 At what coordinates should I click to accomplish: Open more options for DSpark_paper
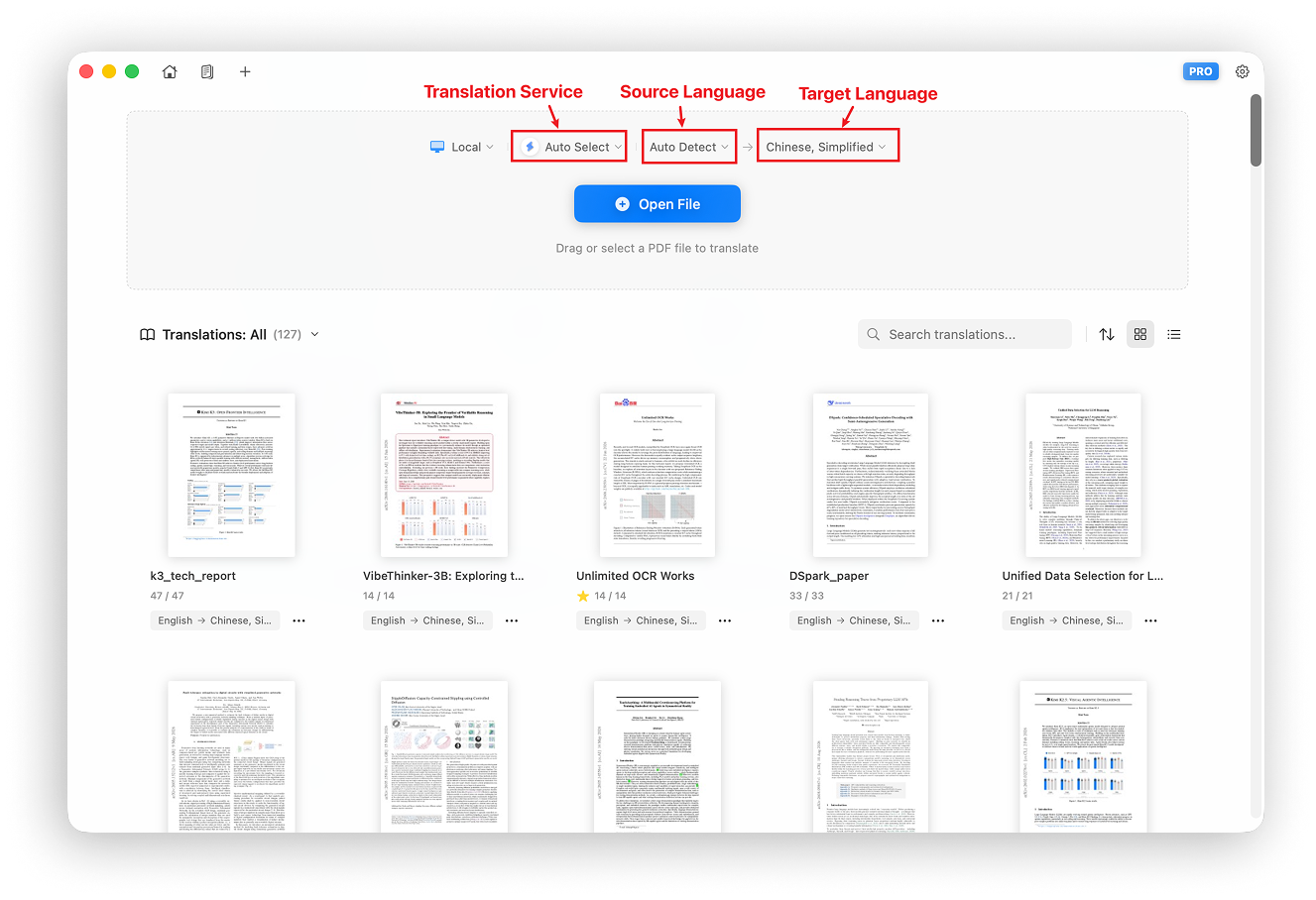pos(938,620)
